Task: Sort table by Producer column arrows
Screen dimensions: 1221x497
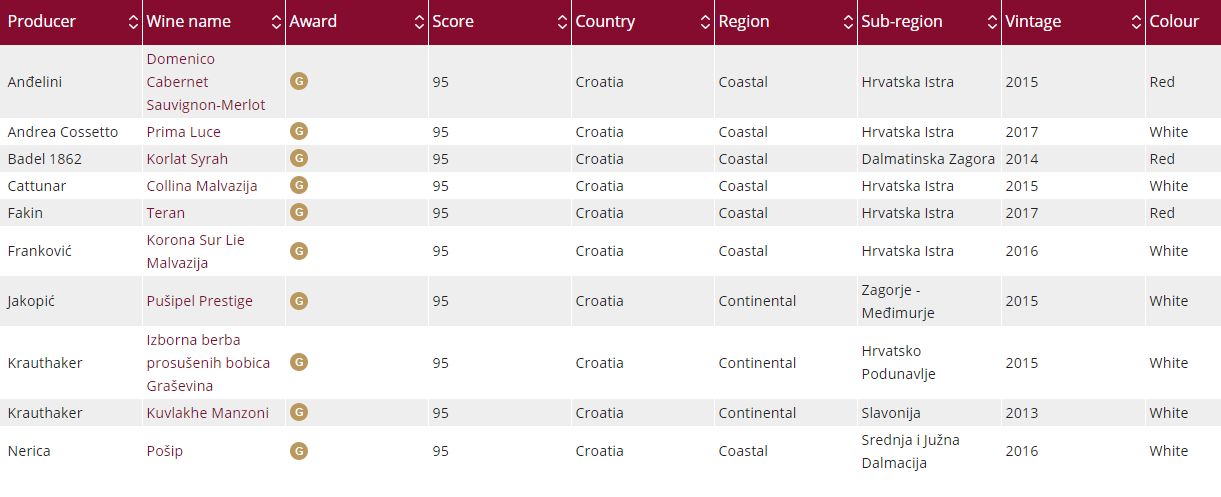Action: [x=133, y=22]
